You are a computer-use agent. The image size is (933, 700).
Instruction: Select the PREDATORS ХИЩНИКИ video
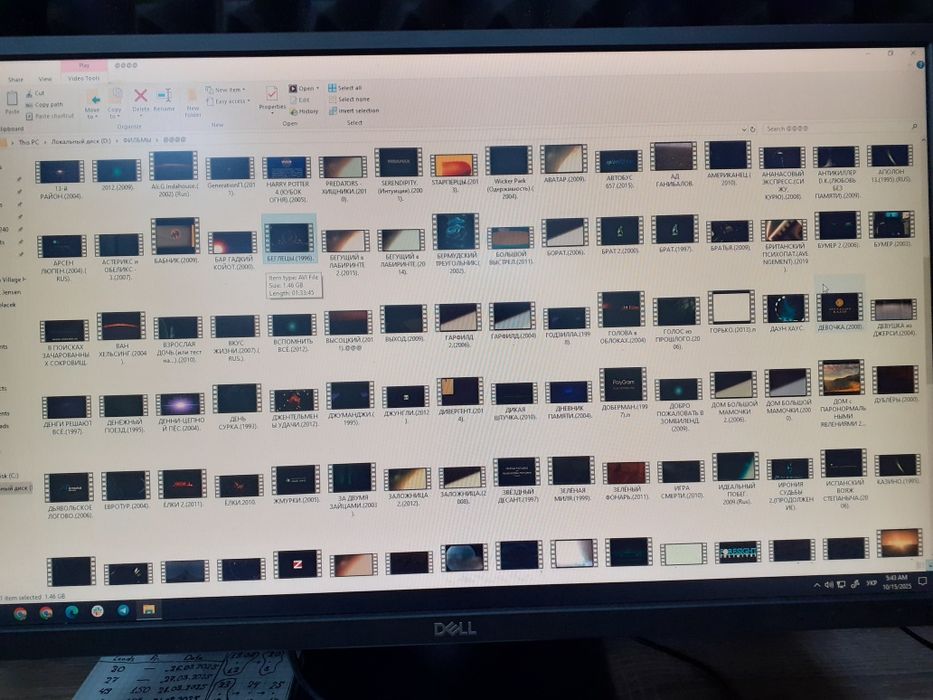pyautogui.click(x=343, y=178)
